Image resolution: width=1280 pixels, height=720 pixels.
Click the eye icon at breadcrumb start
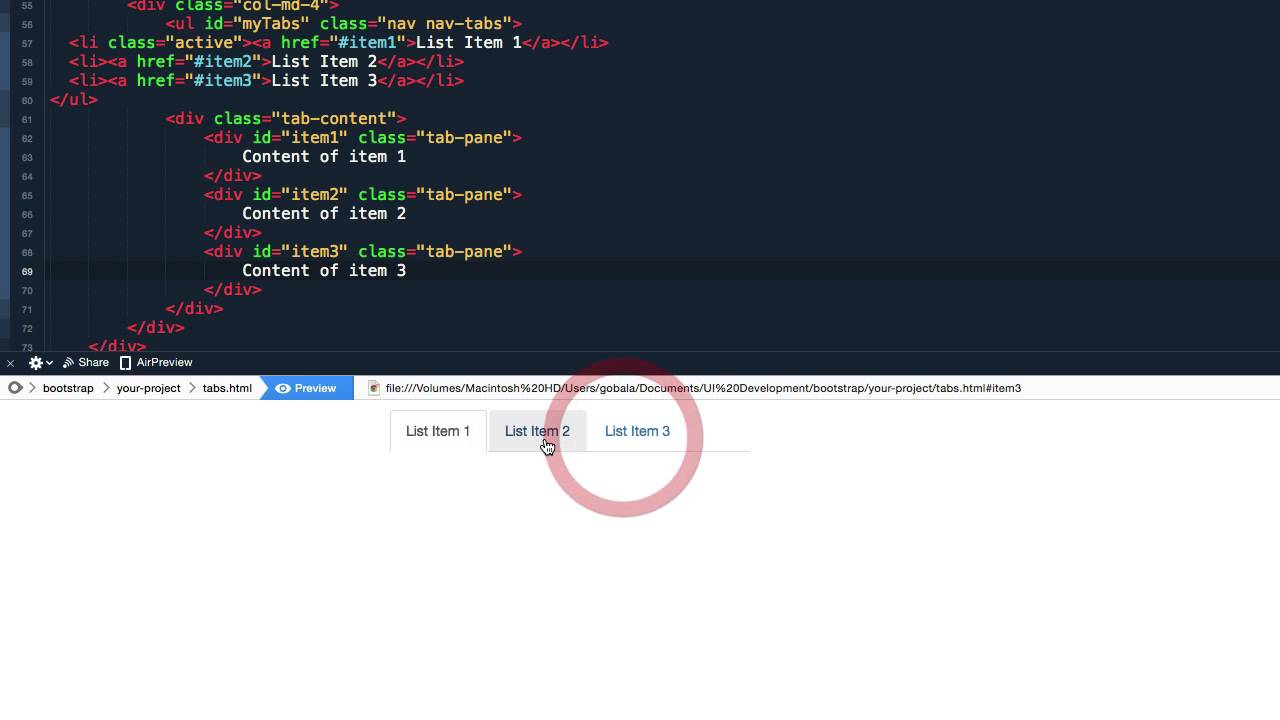point(15,388)
